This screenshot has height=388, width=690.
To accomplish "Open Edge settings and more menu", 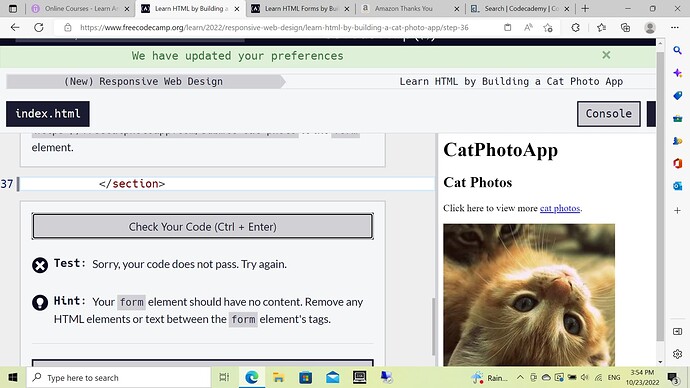I will (675, 27).
